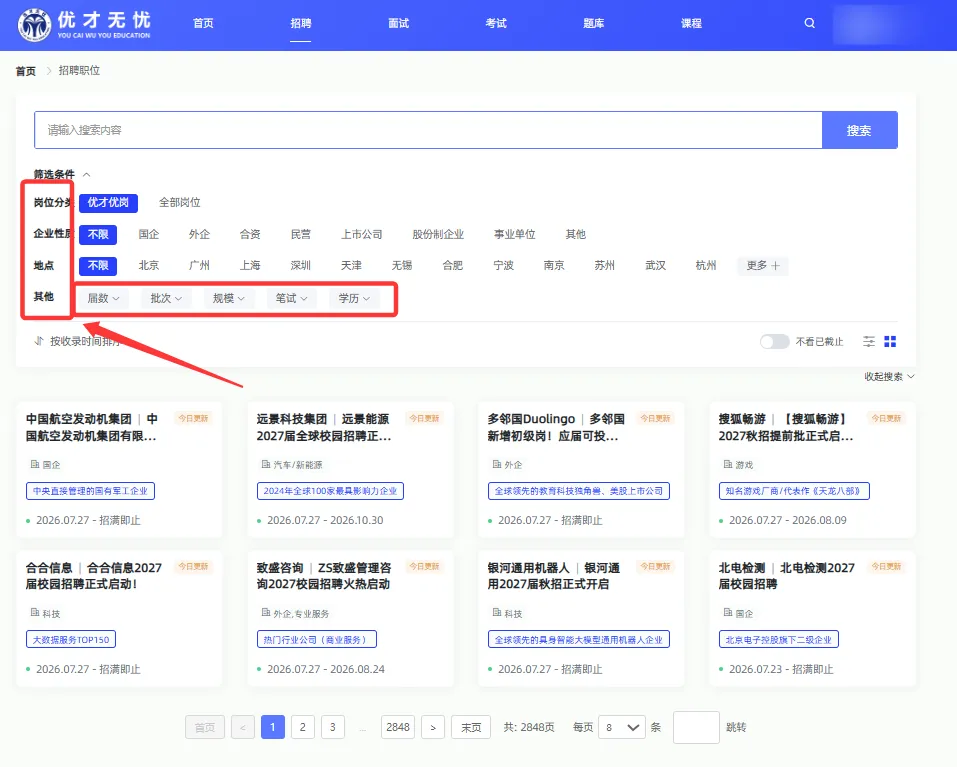Click the page-jump number input box
This screenshot has height=767, width=957.
tap(696, 727)
